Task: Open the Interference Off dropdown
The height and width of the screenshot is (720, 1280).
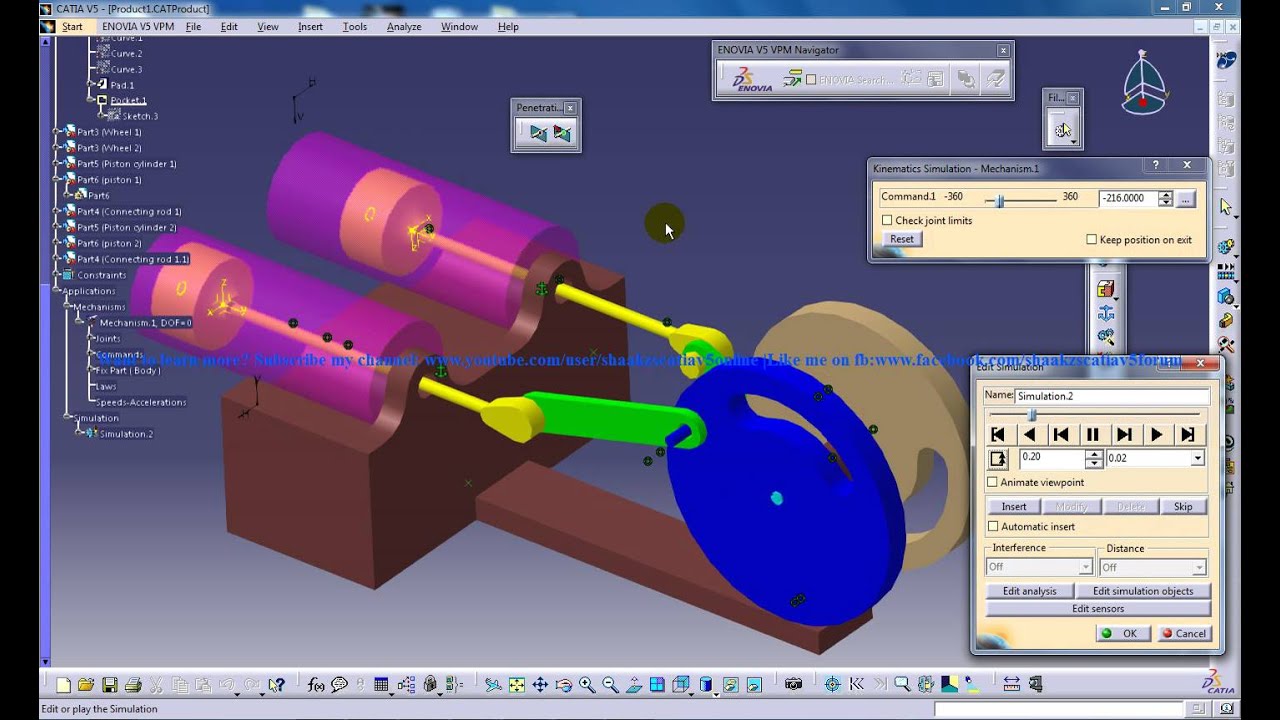Action: point(1085,567)
